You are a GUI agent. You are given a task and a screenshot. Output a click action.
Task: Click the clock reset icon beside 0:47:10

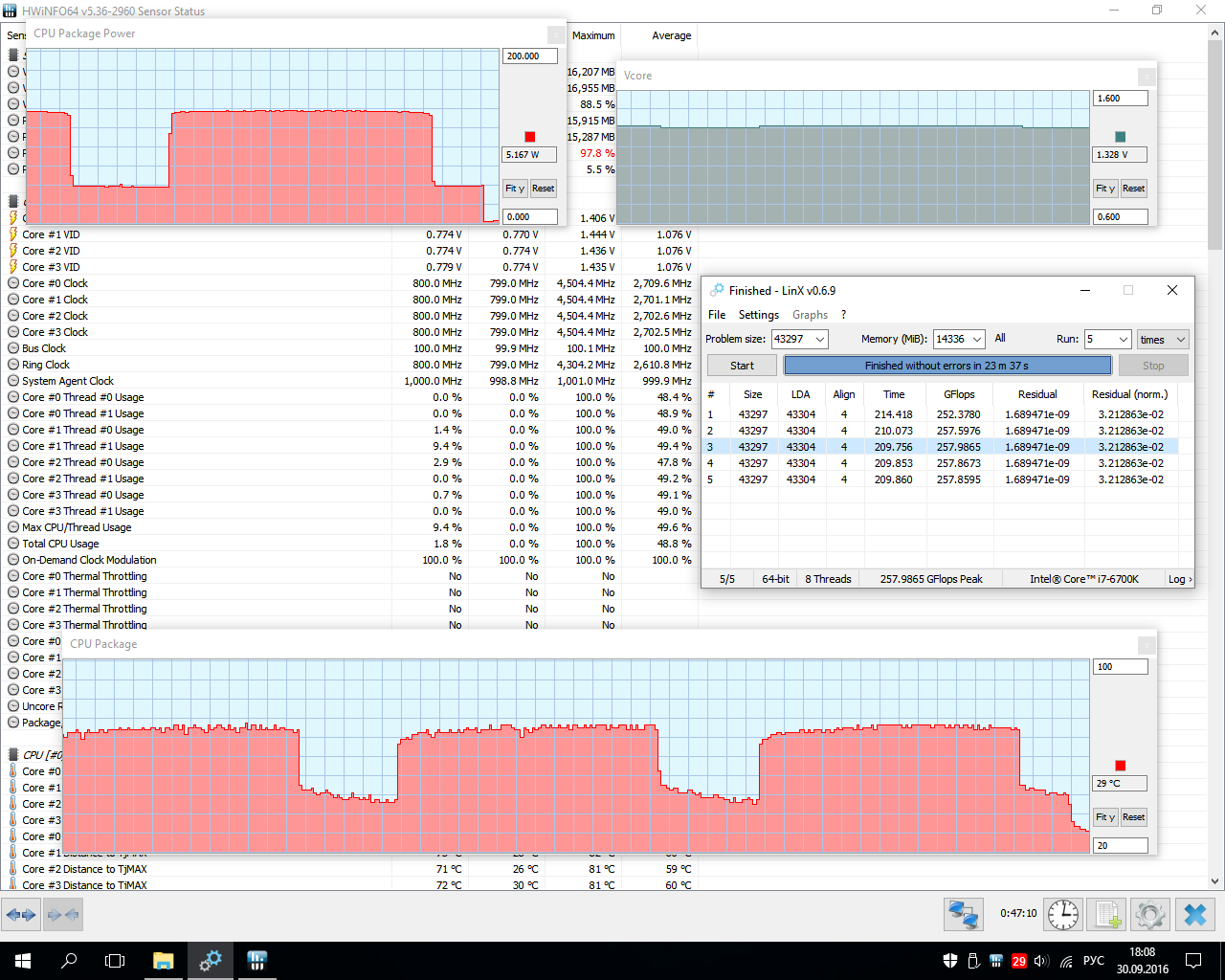1063,915
